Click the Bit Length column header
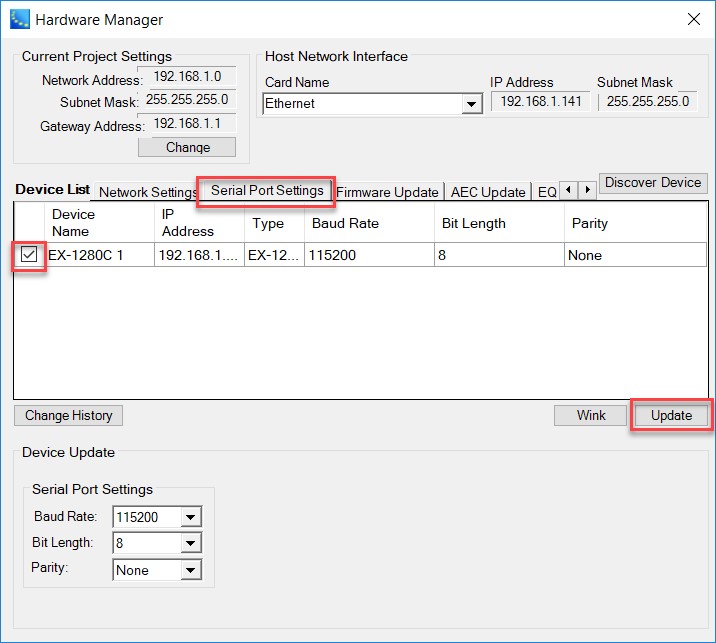Screen dimensions: 716x643 pos(499,223)
